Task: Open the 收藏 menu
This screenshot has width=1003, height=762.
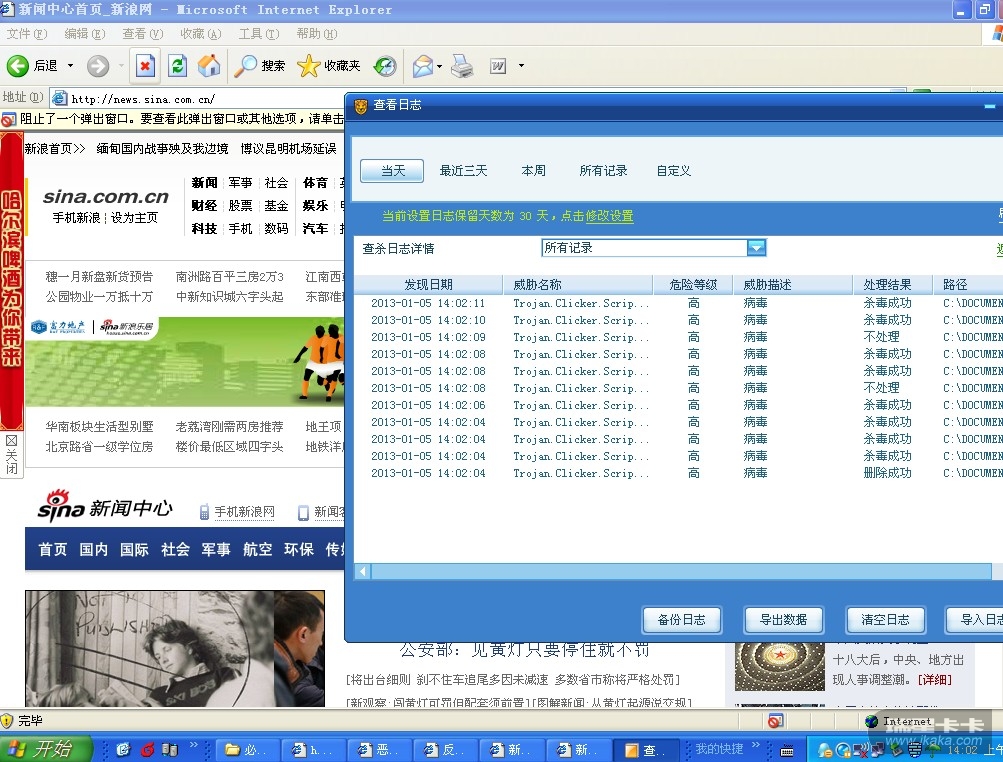Action: [x=200, y=34]
